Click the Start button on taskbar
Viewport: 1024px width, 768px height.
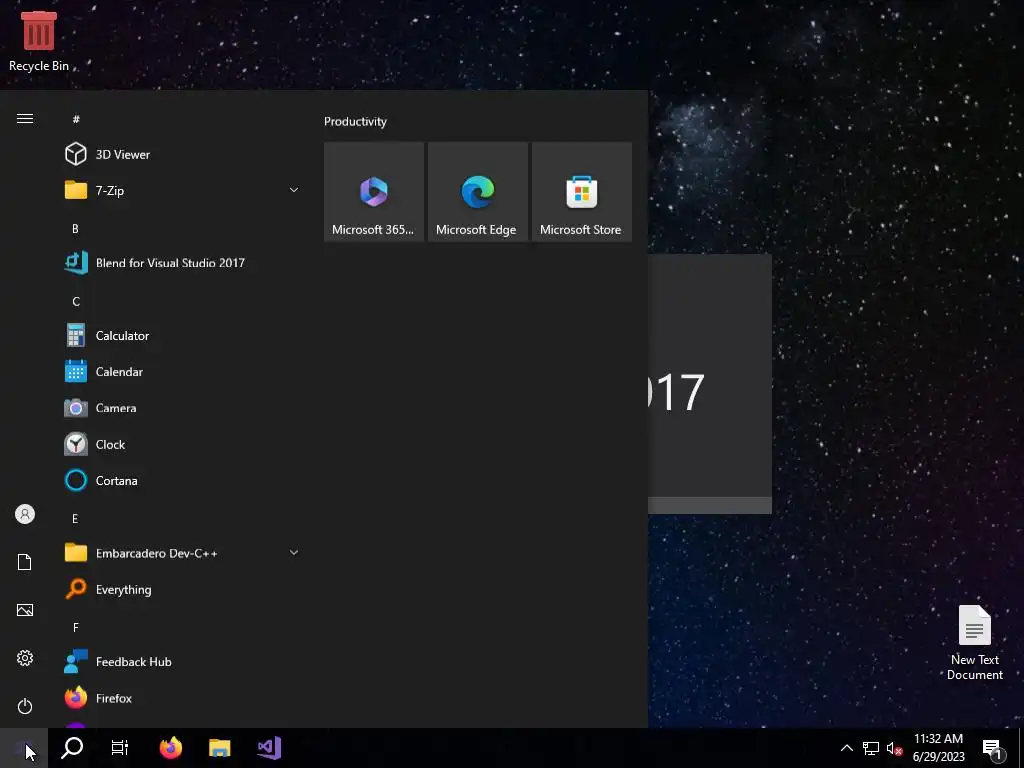point(24,748)
